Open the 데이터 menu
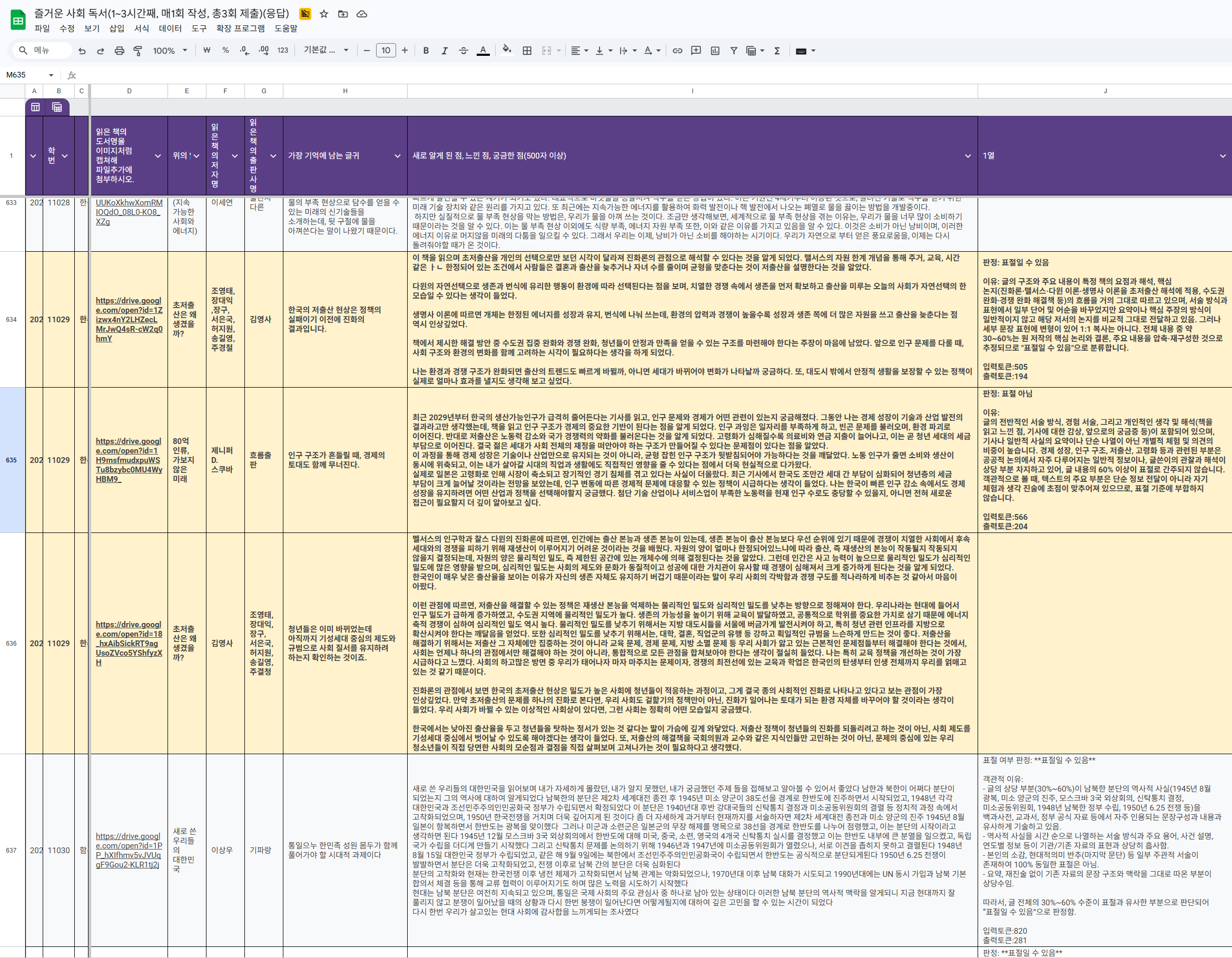The height and width of the screenshot is (958, 1232). pos(170,28)
